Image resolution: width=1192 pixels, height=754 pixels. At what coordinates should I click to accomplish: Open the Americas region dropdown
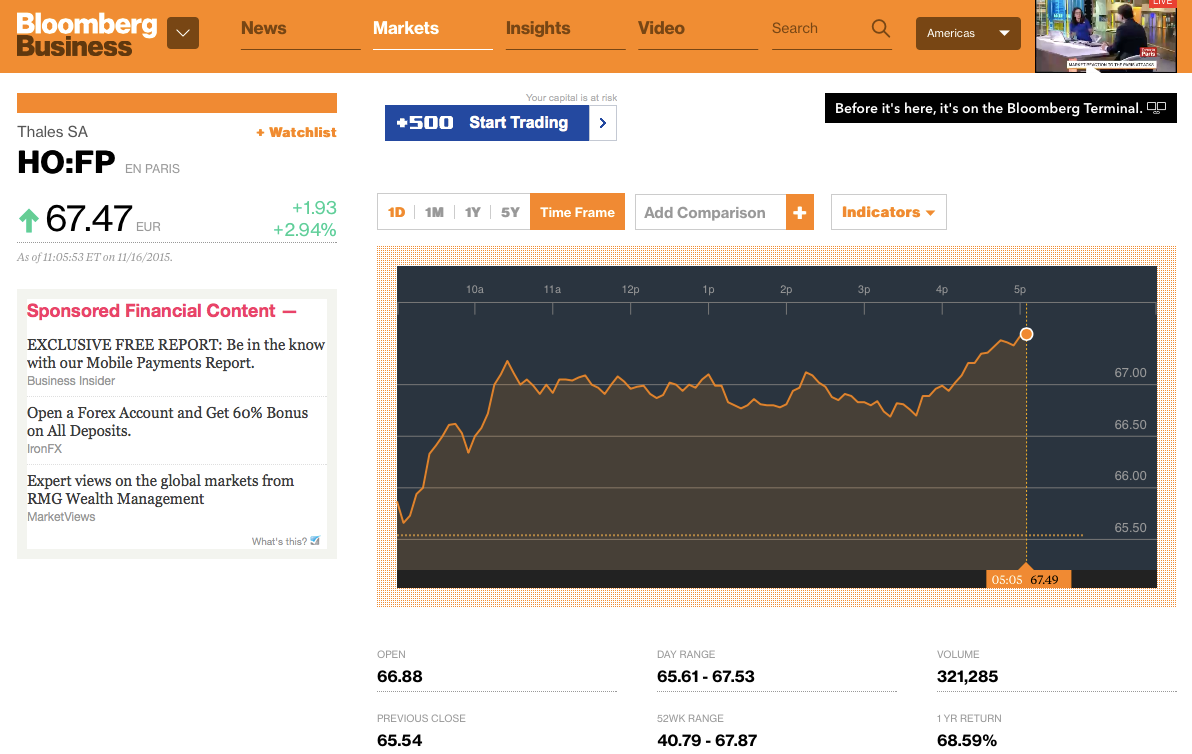tap(967, 33)
